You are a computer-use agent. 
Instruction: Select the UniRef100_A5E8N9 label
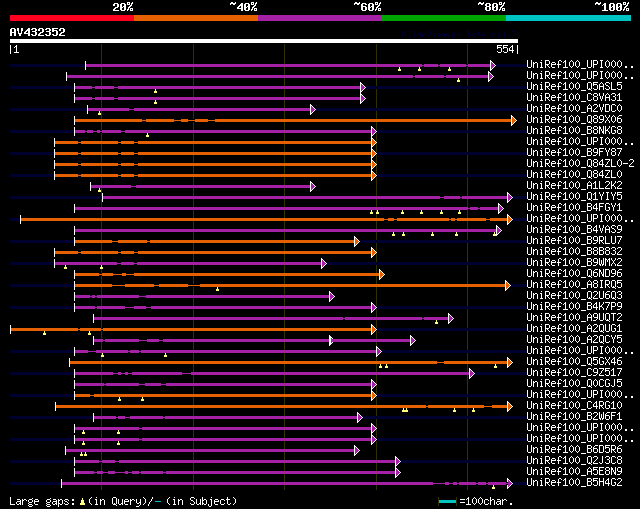(x=574, y=472)
